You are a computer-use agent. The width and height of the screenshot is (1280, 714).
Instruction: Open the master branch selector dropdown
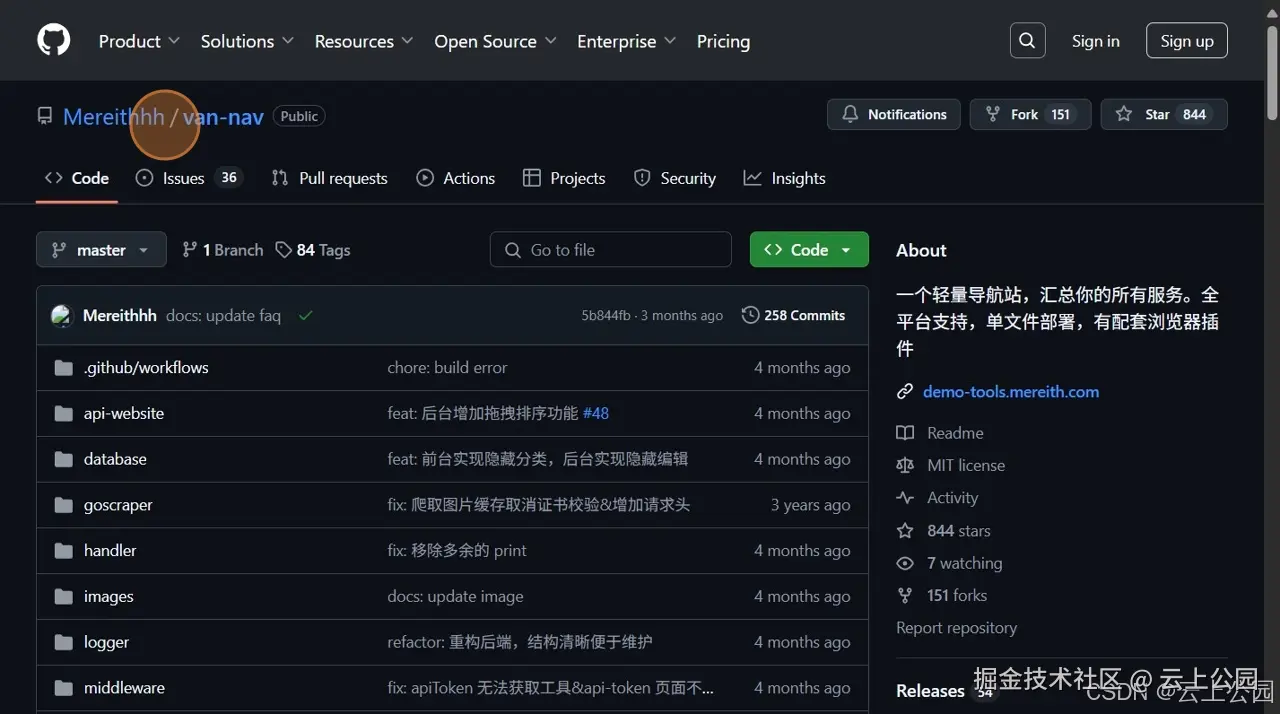tap(100, 250)
